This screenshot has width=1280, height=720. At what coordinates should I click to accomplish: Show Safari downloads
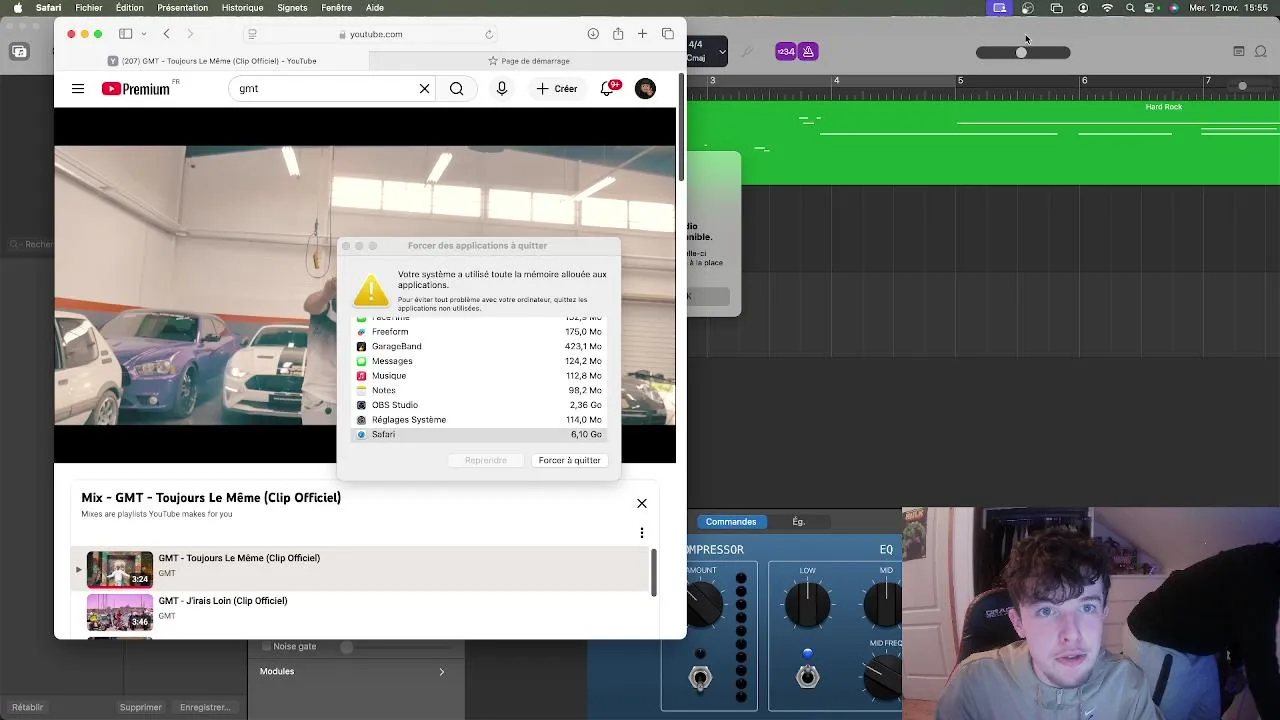click(593, 34)
